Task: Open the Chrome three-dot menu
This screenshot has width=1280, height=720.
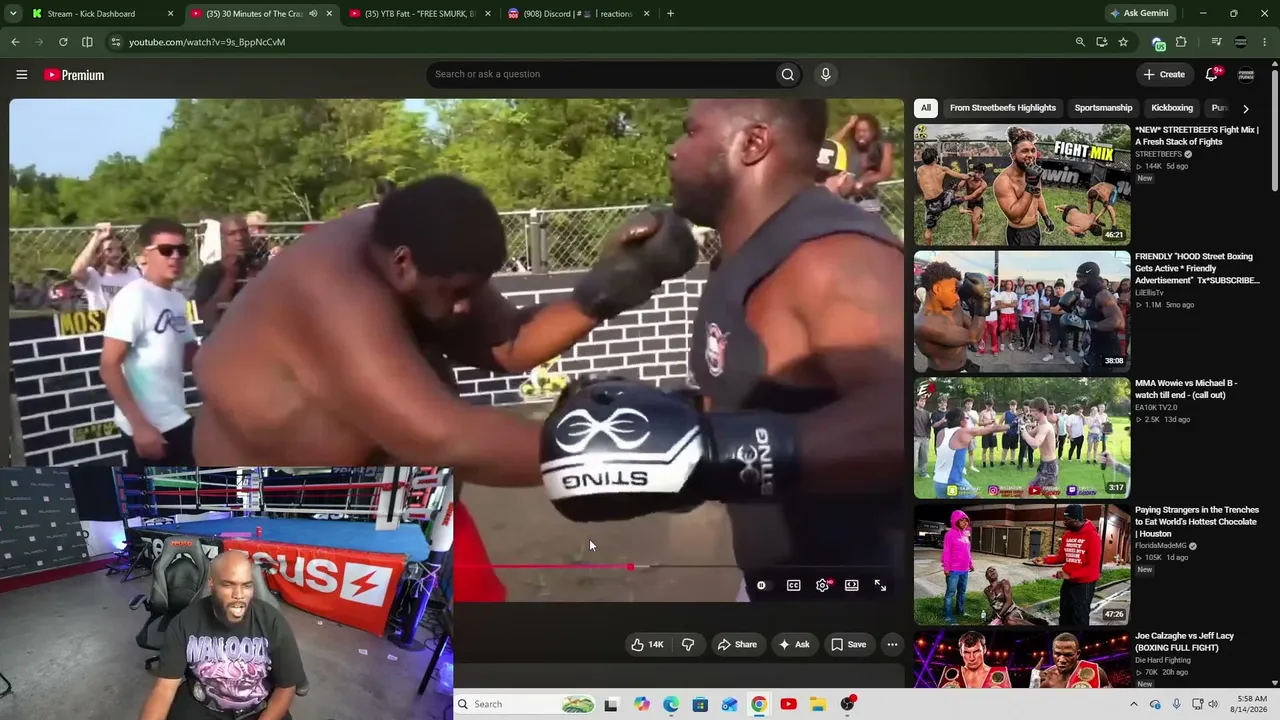Action: [1265, 42]
